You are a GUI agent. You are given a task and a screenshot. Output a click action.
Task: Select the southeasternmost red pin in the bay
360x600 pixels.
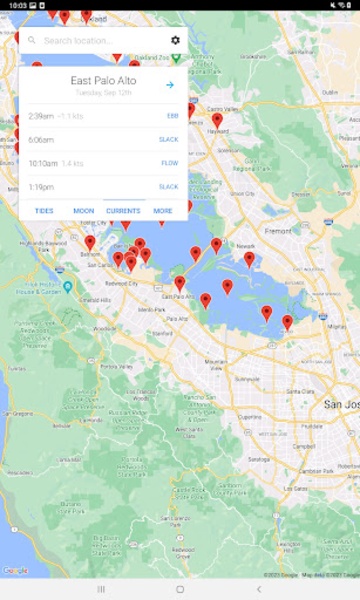pos(287,323)
